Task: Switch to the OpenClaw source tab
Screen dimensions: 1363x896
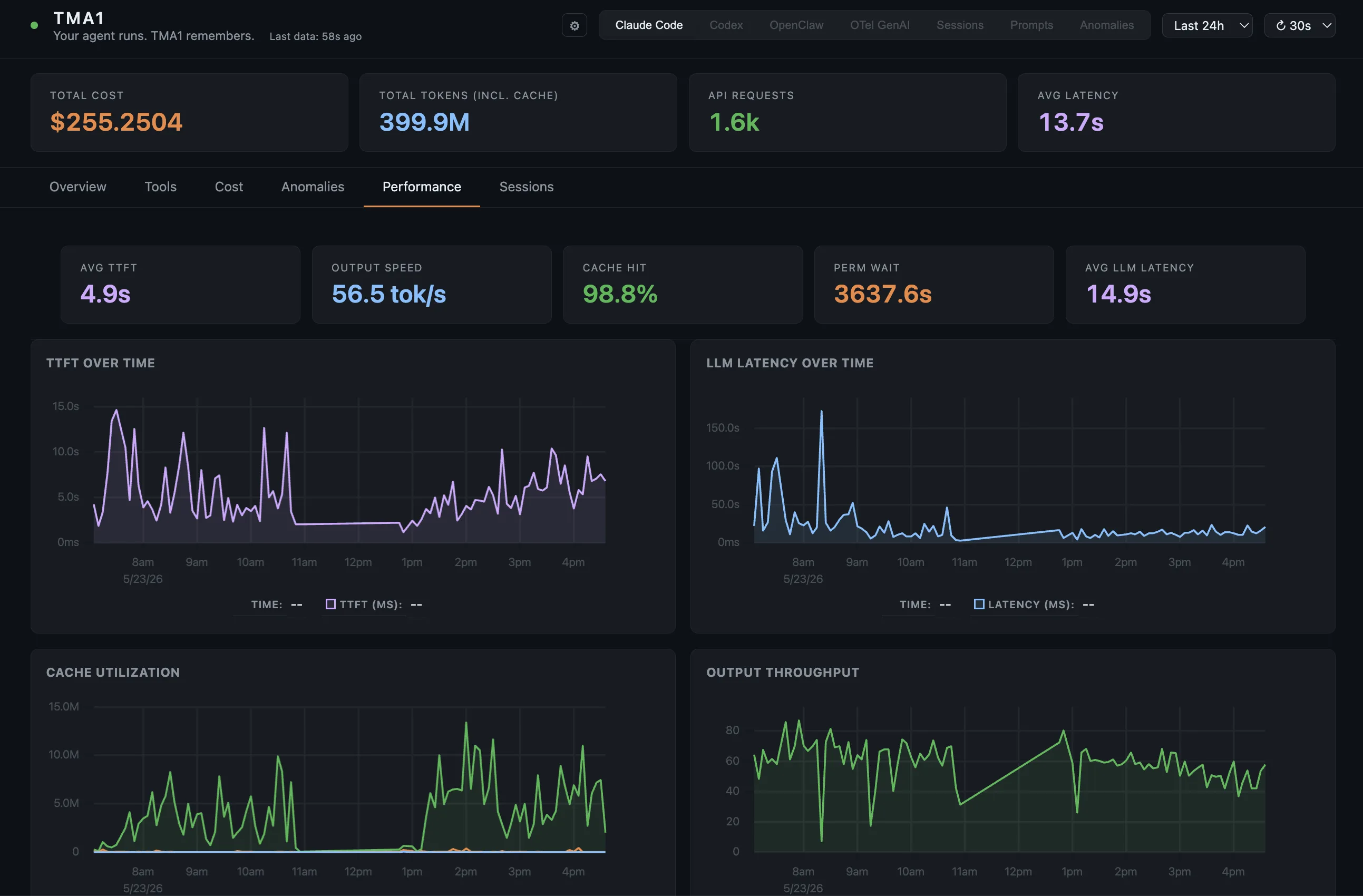Action: tap(796, 25)
